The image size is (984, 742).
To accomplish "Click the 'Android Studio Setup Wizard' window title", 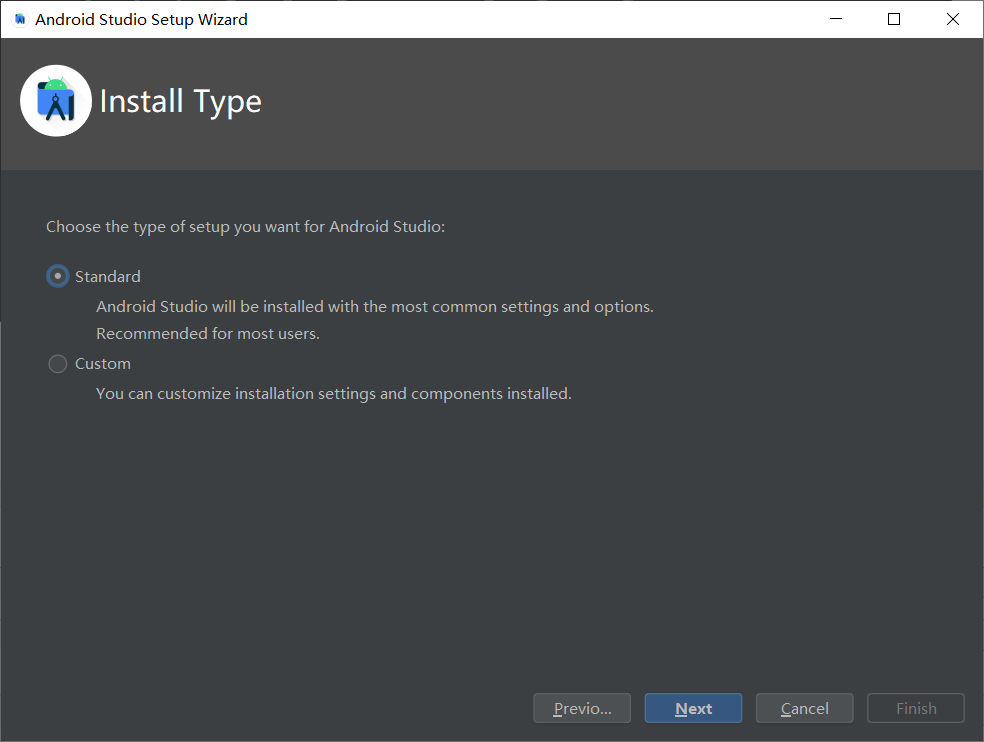I will [x=141, y=19].
